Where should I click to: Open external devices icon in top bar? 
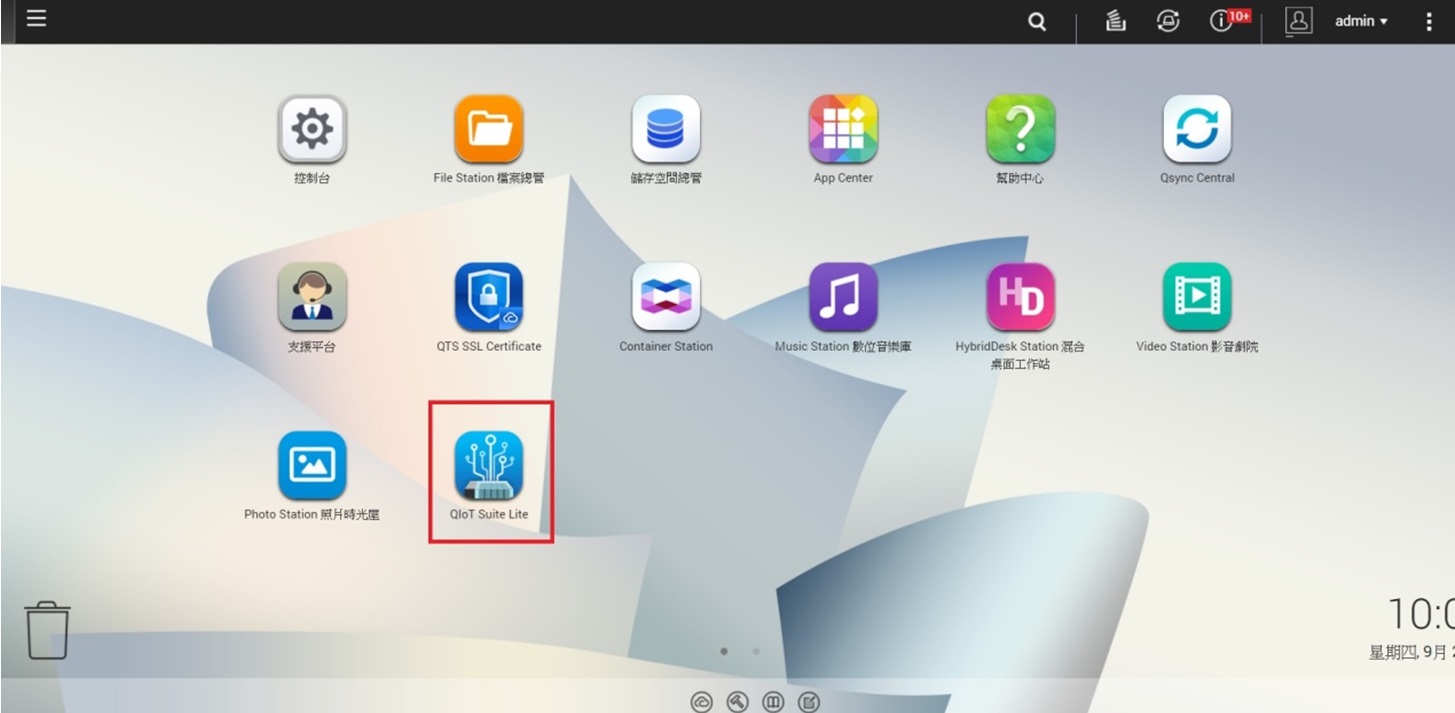click(x=1168, y=21)
